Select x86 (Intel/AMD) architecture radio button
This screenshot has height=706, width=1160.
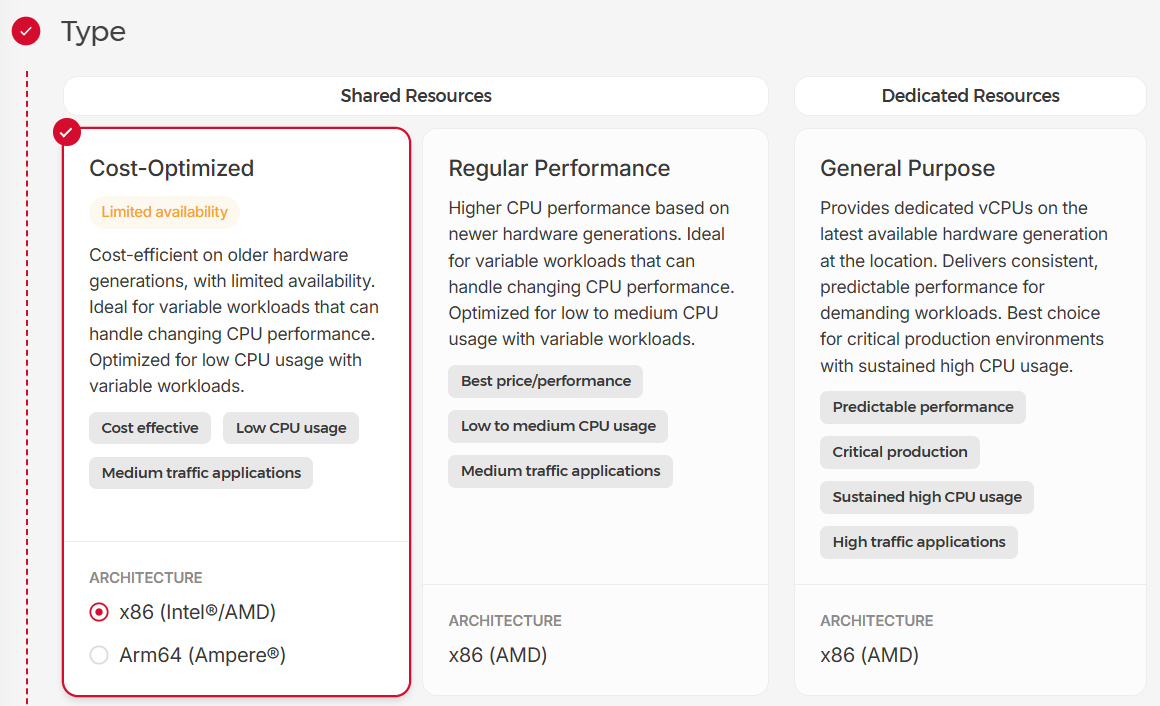99,612
